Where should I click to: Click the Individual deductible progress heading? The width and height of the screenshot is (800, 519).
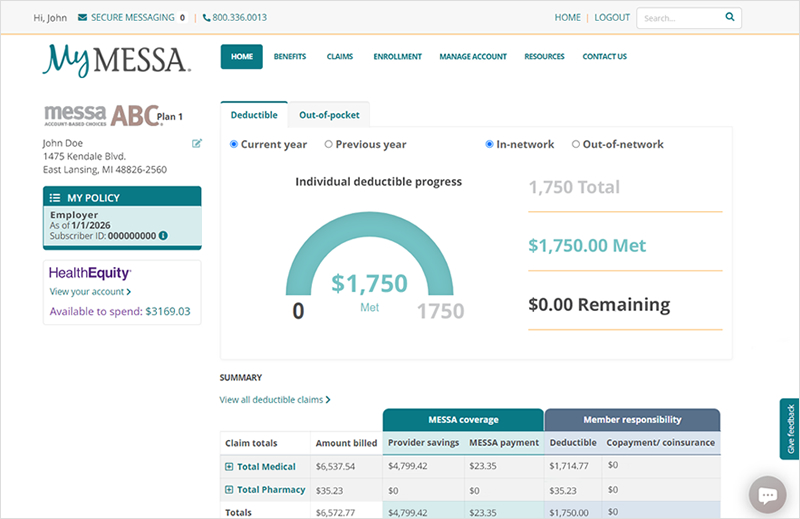coord(379,182)
